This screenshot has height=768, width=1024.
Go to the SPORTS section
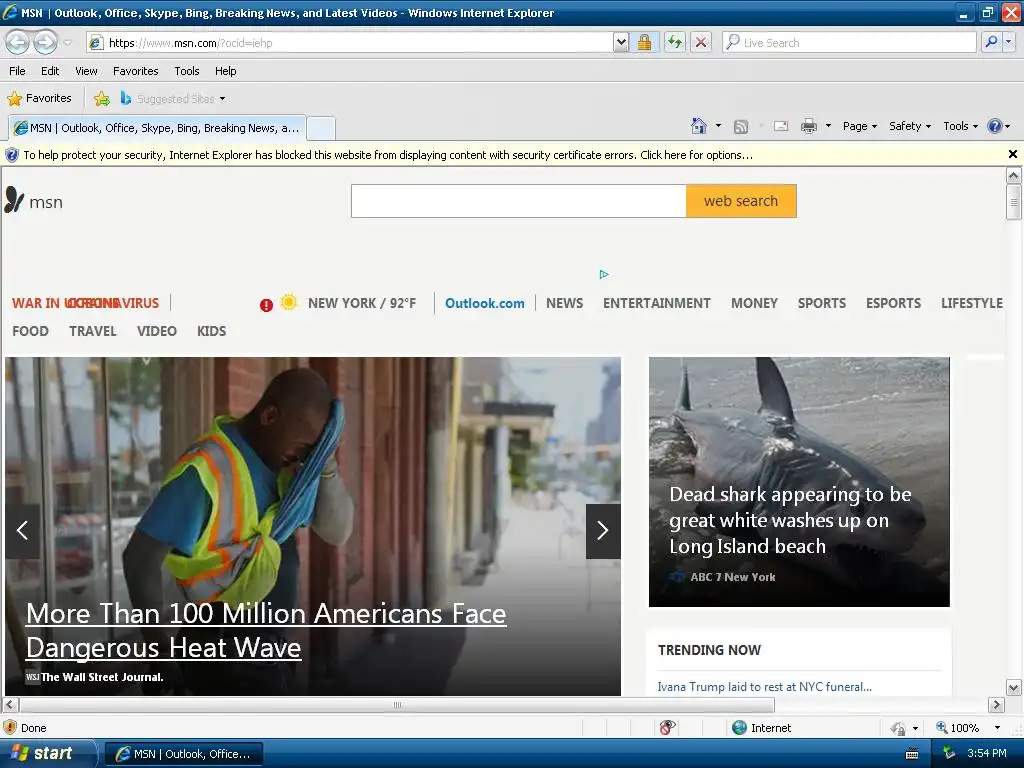coord(822,303)
